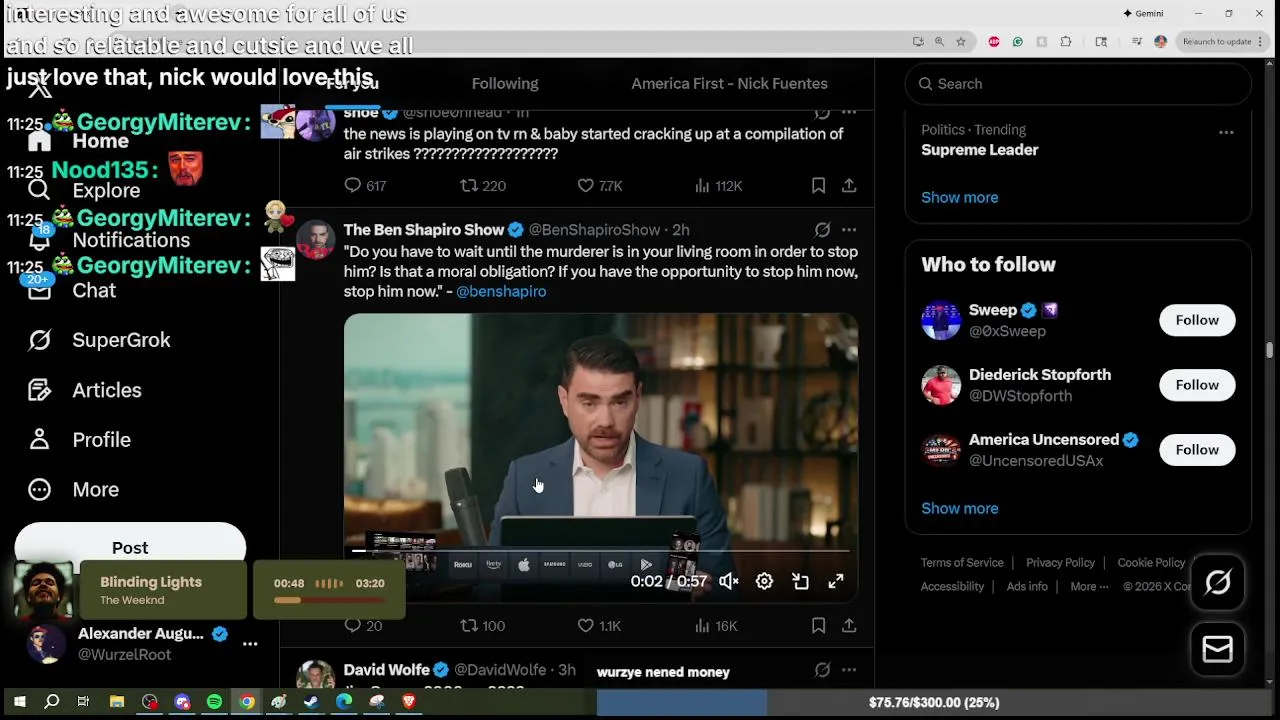Image resolution: width=1280 pixels, height=720 pixels.
Task: Open the Adblock extension icon
Action: click(x=994, y=42)
